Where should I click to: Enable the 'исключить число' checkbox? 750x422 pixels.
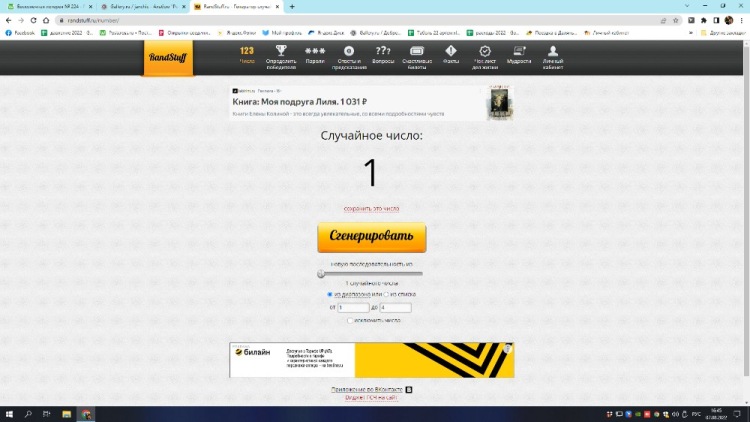coord(348,320)
